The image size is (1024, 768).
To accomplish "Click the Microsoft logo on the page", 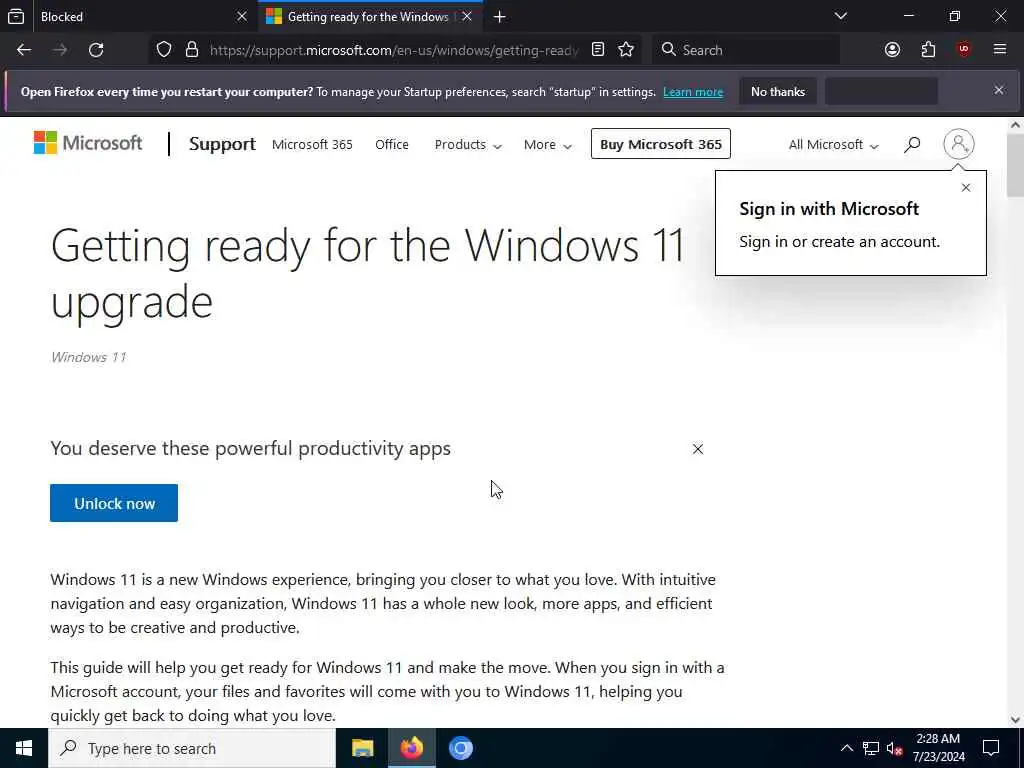I will [88, 143].
